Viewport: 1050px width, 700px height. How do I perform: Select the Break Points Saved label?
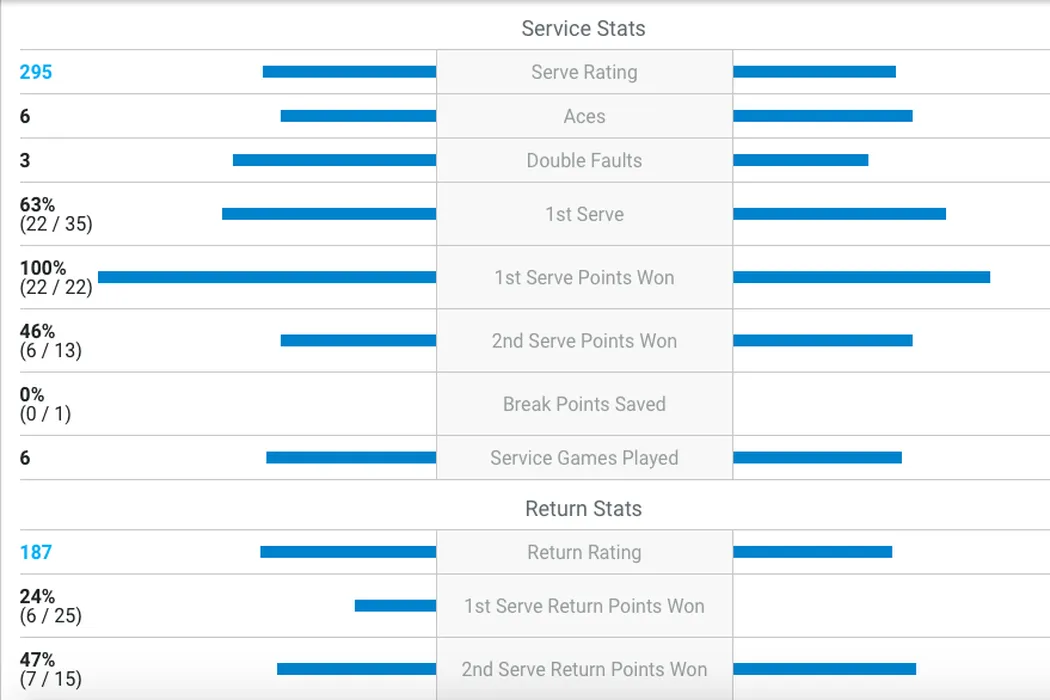point(584,404)
